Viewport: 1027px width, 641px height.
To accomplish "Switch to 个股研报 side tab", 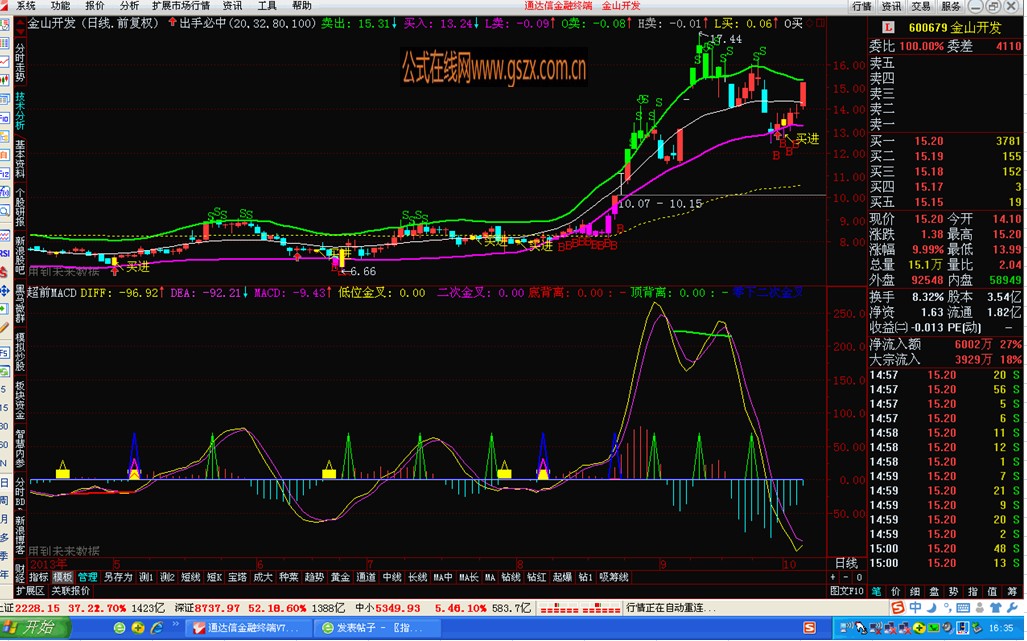I will click(x=20, y=206).
